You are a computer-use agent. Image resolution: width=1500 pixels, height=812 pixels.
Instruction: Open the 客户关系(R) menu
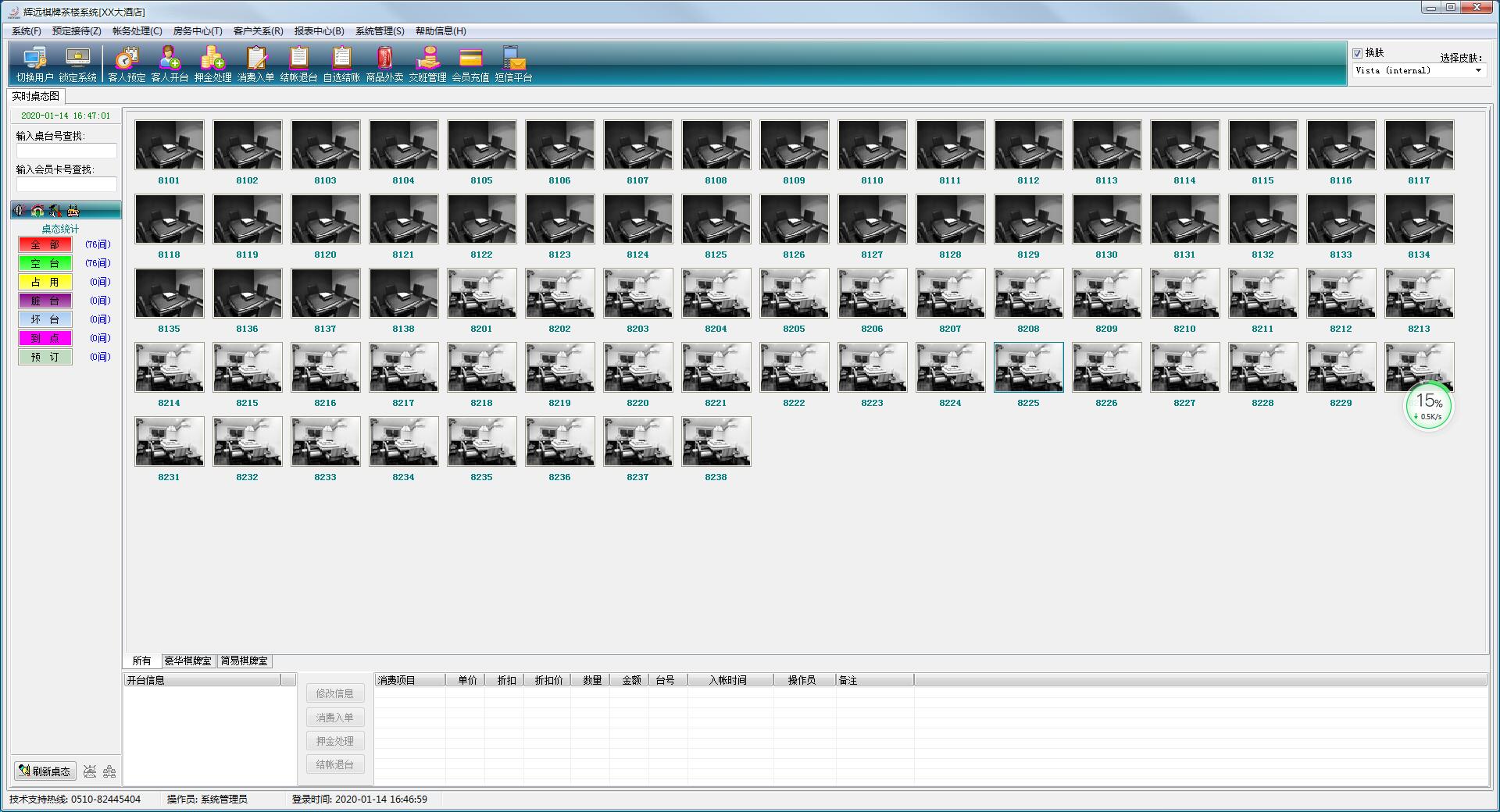(x=259, y=31)
